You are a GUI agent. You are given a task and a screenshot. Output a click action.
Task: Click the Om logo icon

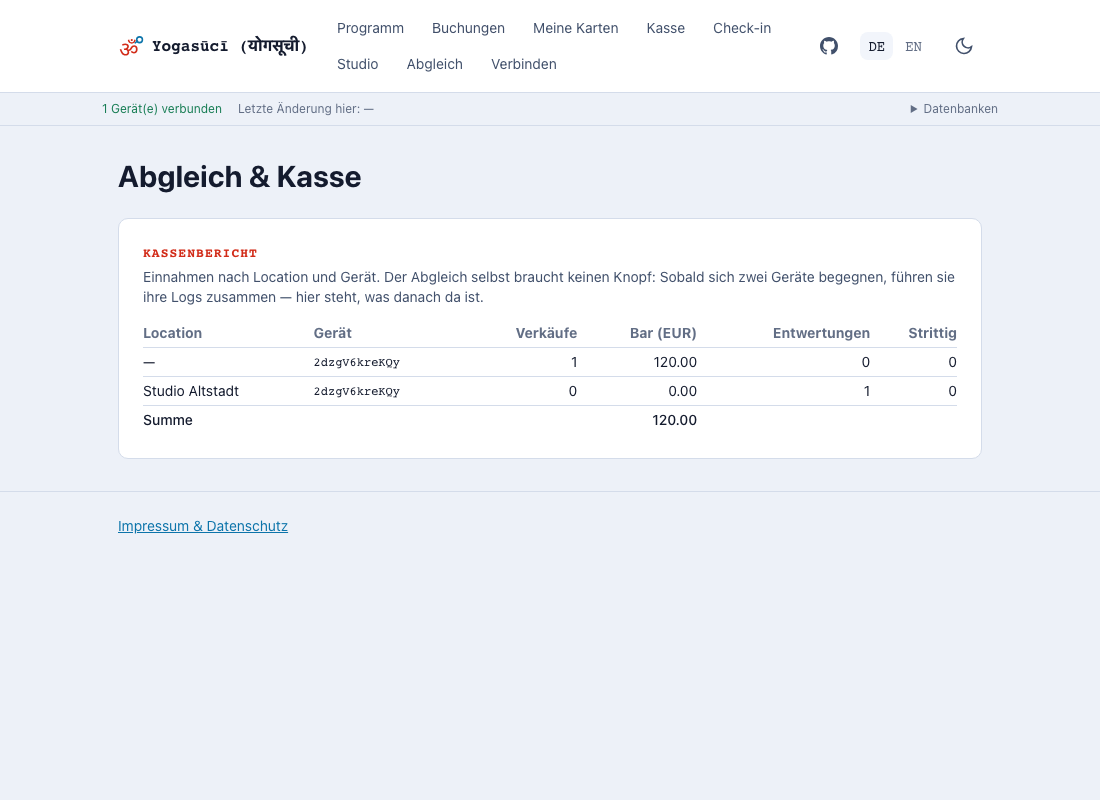(131, 46)
